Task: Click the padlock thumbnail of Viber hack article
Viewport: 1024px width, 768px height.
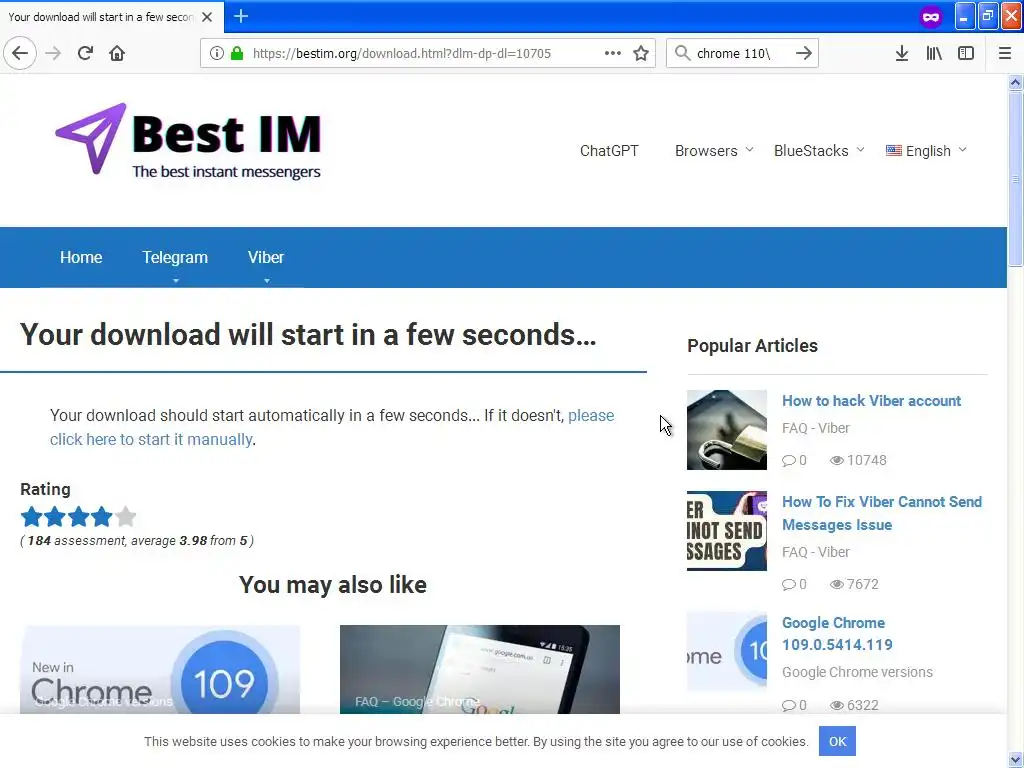Action: [727, 430]
